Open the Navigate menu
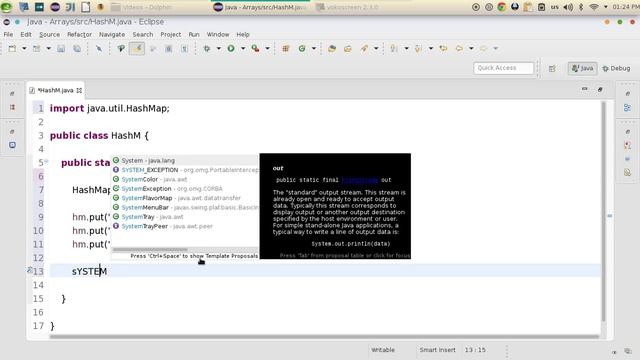This screenshot has height=360, width=640. [112, 35]
